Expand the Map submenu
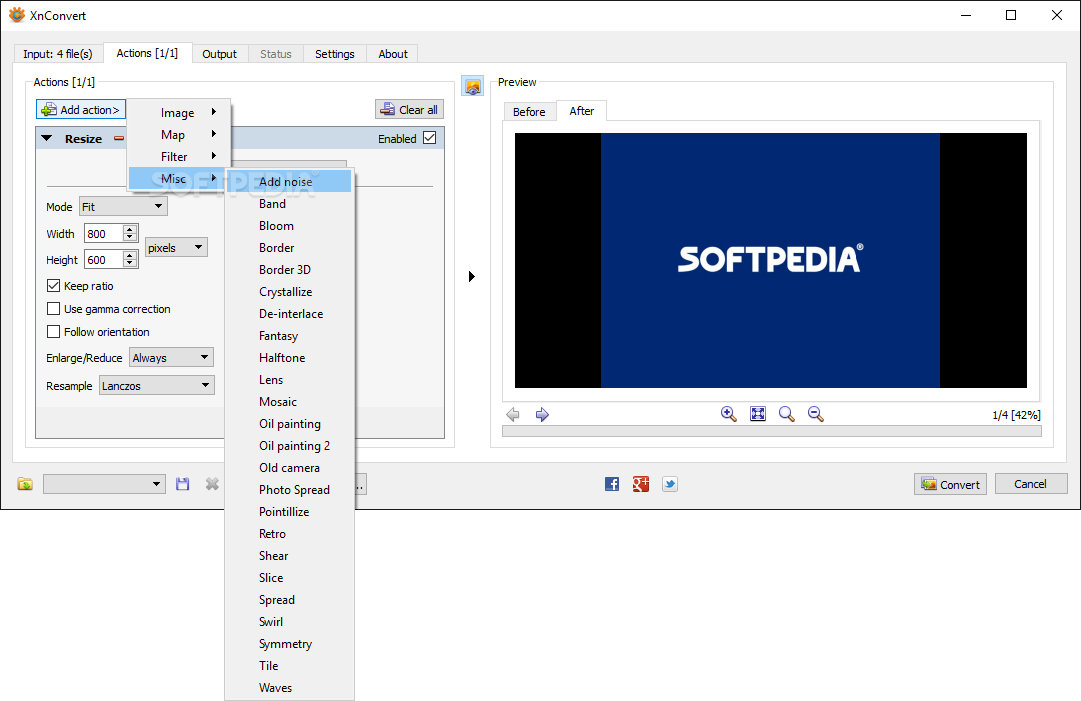This screenshot has width=1081, height=701. (179, 134)
